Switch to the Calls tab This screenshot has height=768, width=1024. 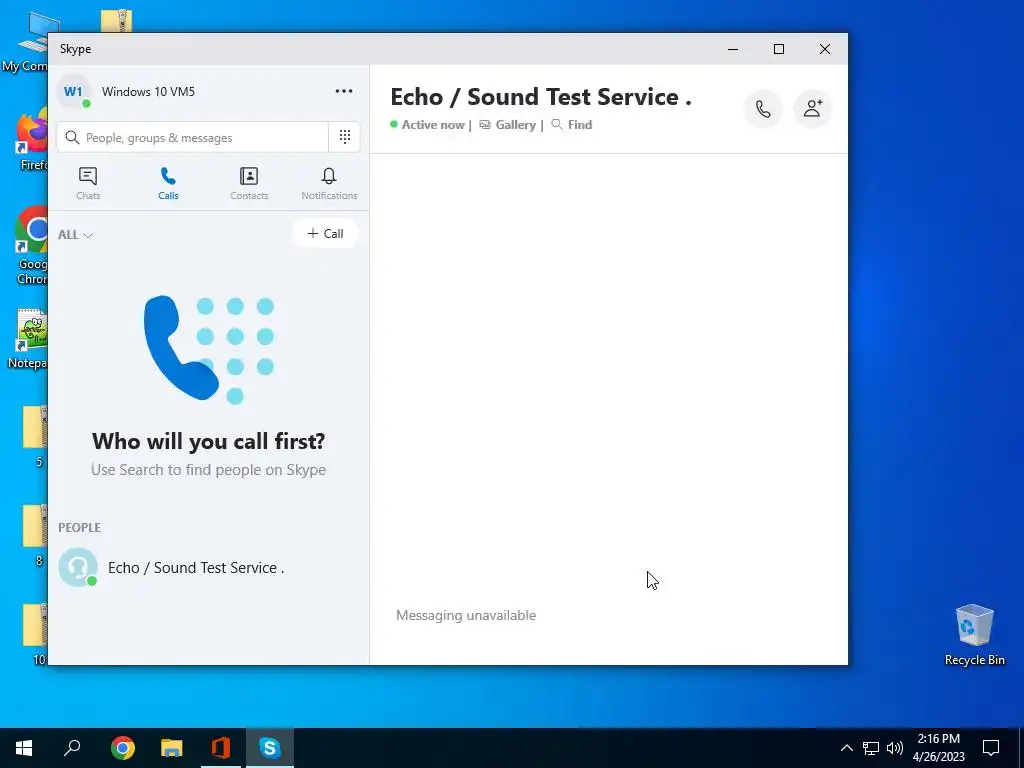[168, 184]
